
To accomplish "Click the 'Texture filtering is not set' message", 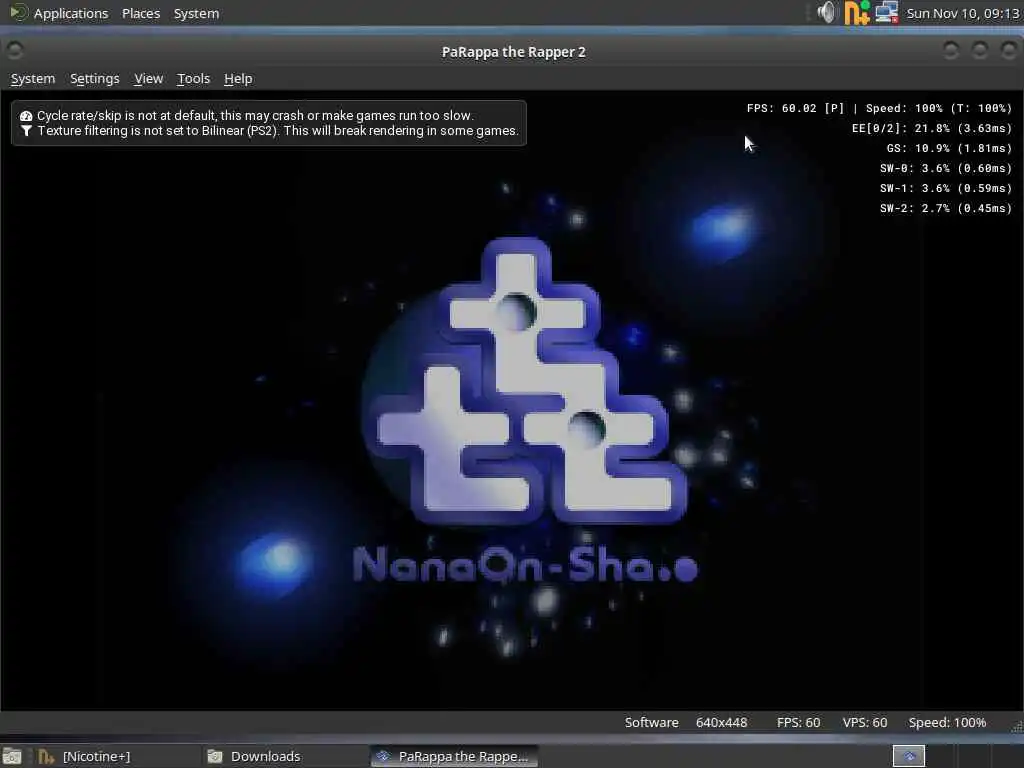I will coord(278,131).
